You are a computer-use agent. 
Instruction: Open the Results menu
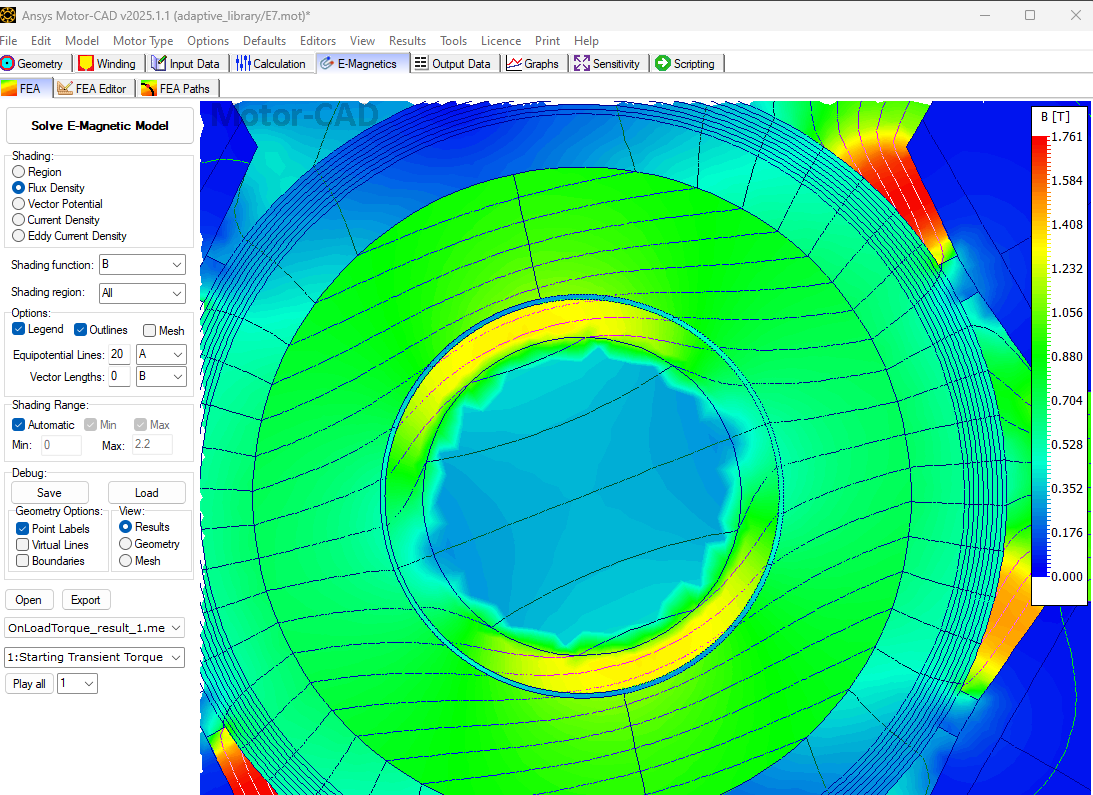407,41
